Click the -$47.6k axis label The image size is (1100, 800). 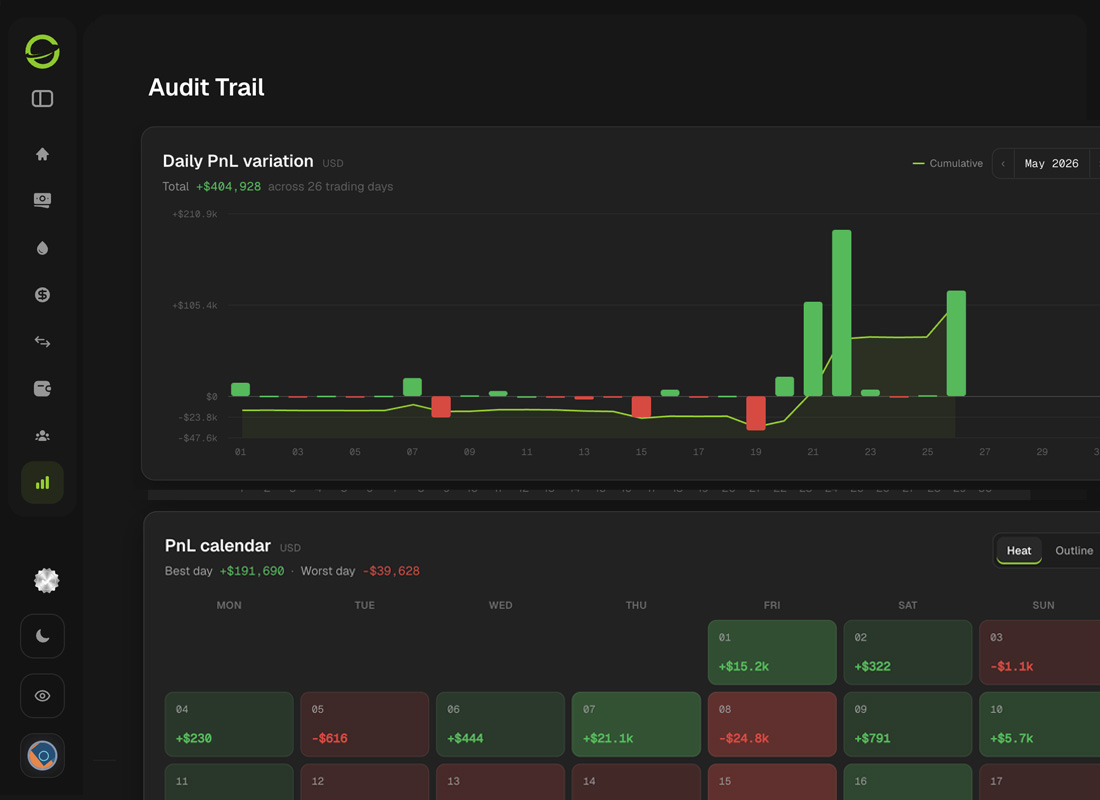pos(198,438)
